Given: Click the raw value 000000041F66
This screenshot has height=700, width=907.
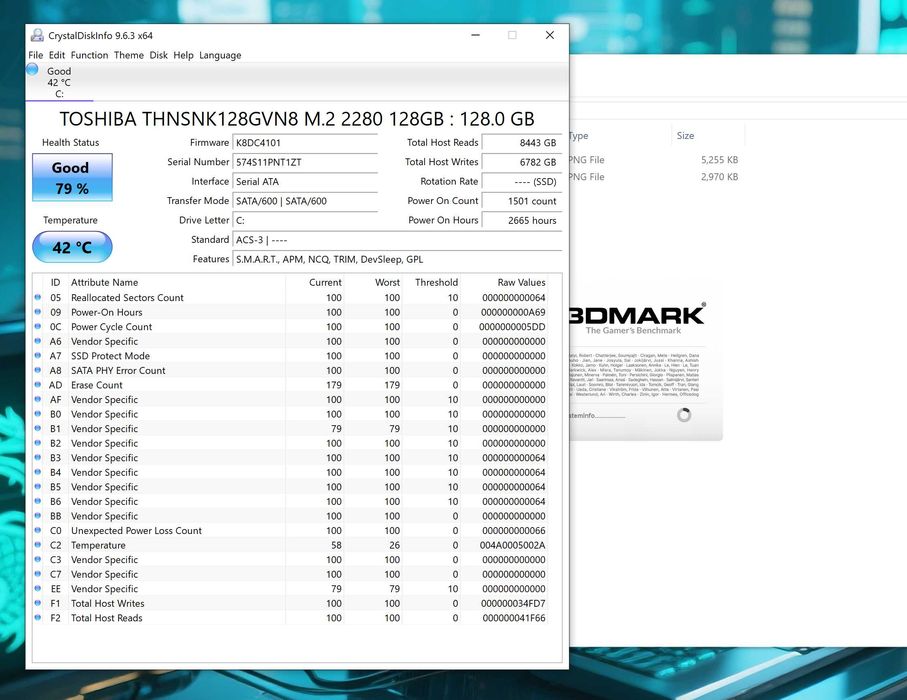Looking at the screenshot, I should click(514, 618).
